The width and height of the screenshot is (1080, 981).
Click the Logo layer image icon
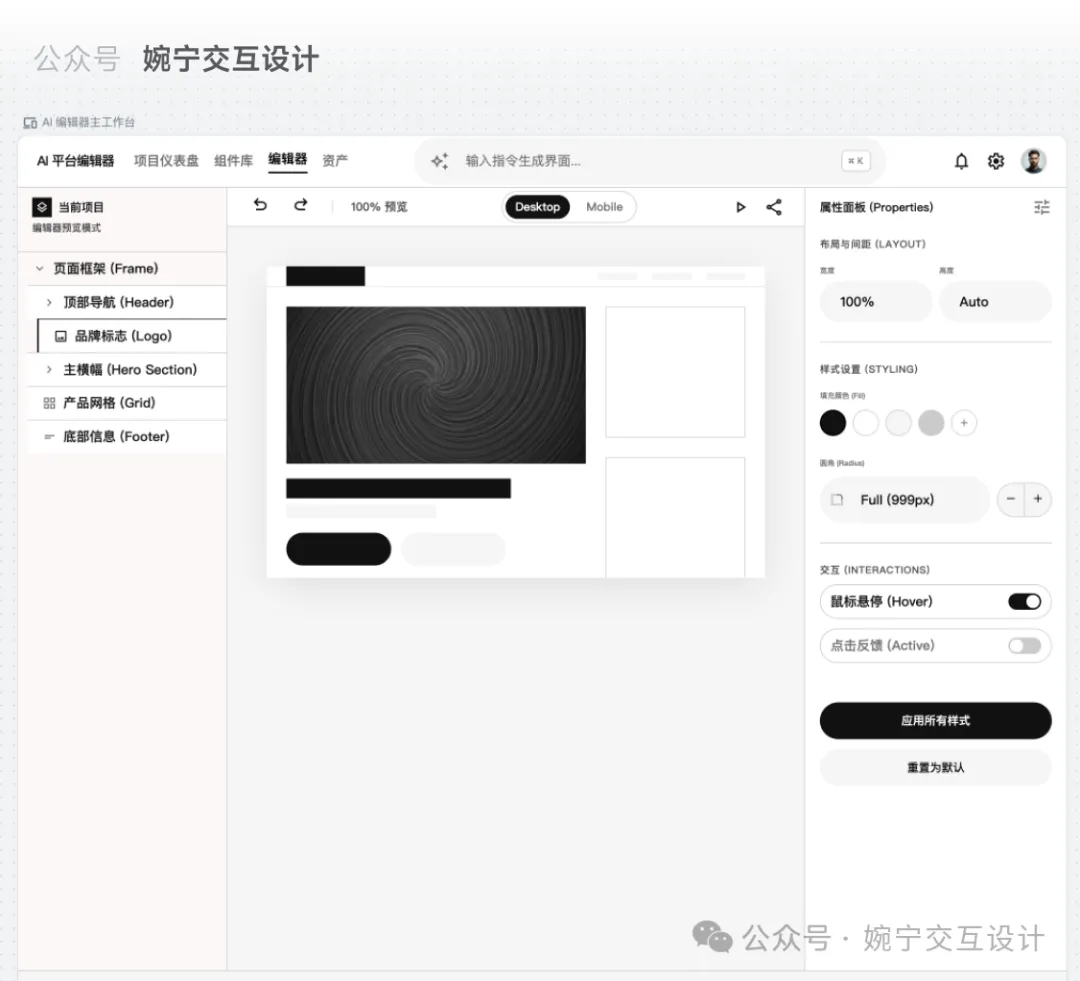[x=61, y=336]
